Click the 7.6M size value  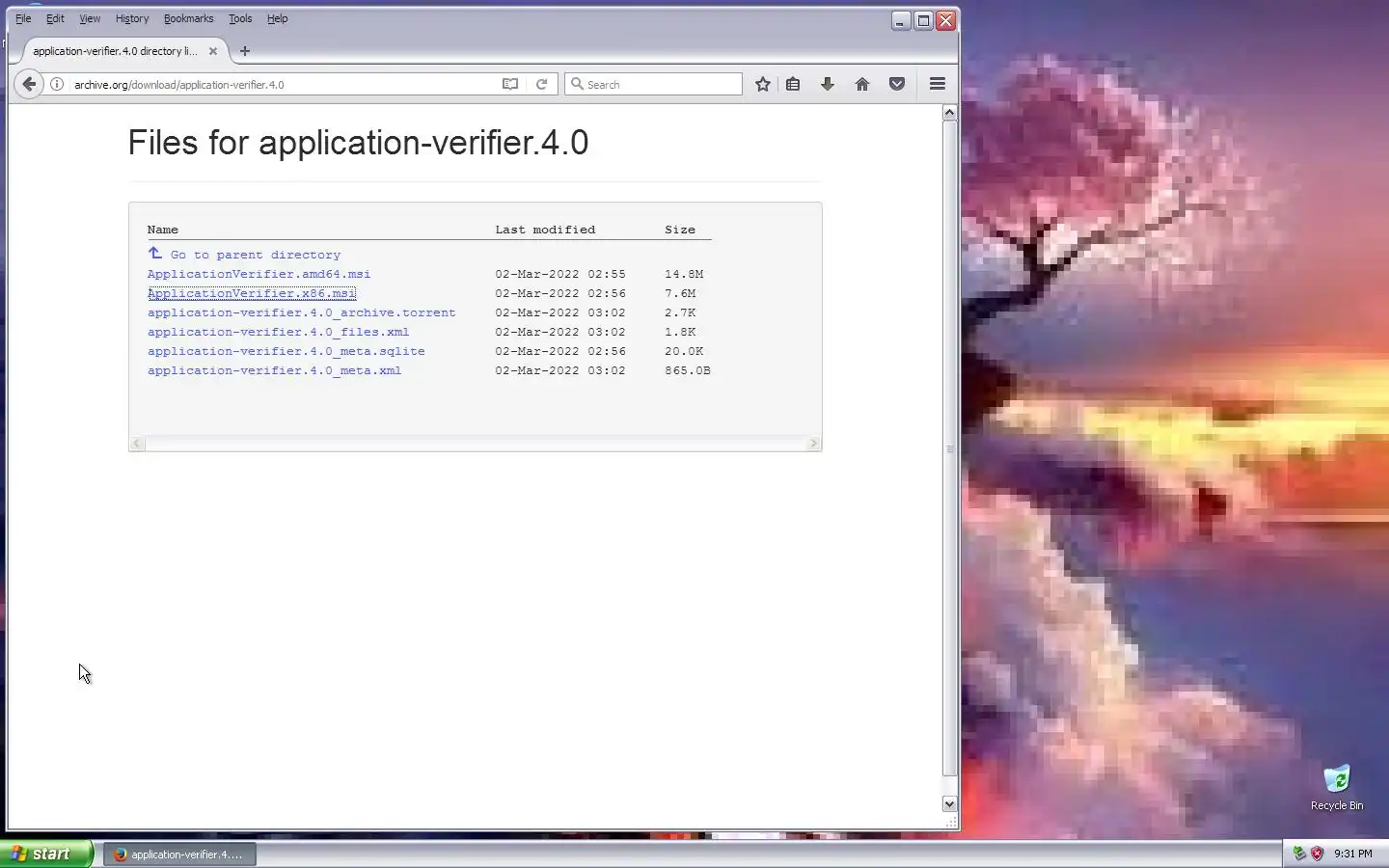coord(679,293)
